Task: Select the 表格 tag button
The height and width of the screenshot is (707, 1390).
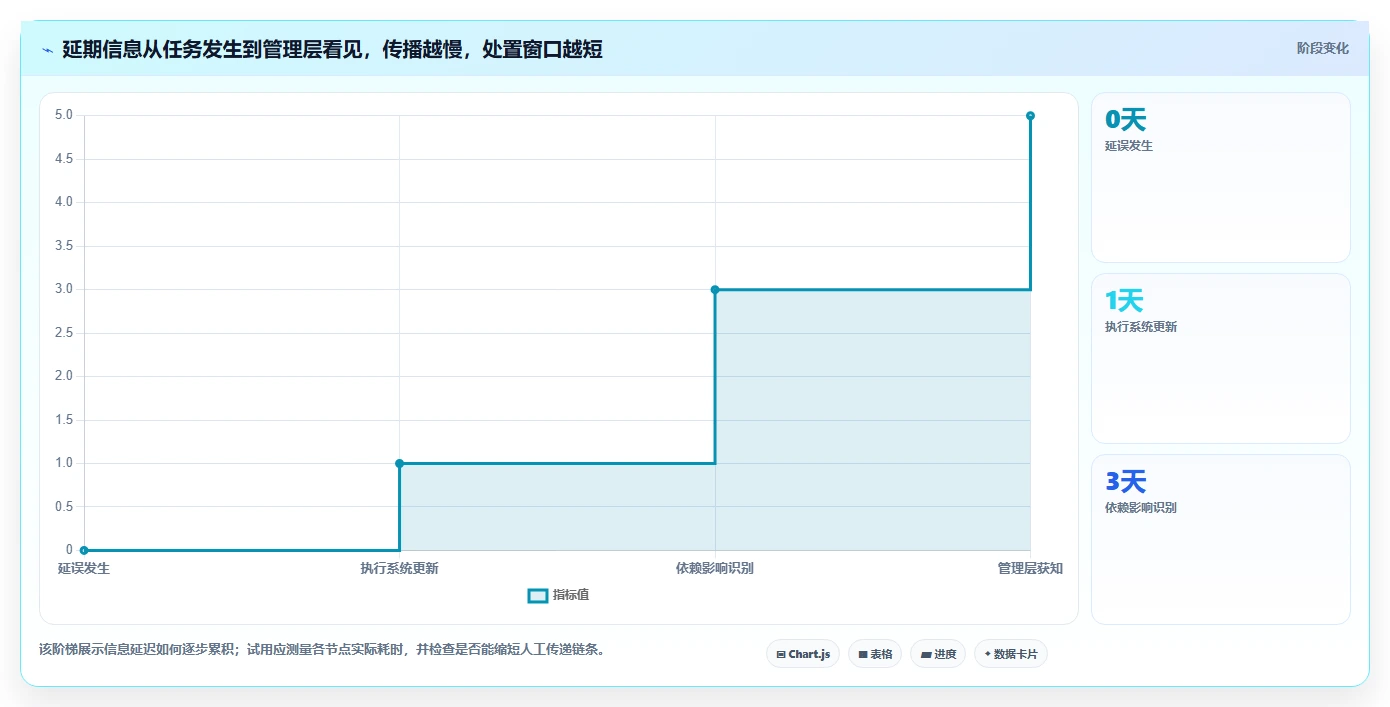Action: click(x=875, y=654)
